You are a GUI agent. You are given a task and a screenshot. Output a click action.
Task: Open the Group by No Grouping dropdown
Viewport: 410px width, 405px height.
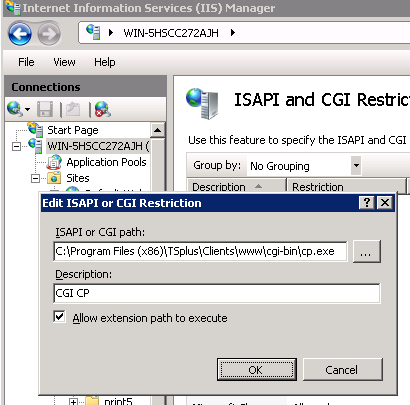356,165
